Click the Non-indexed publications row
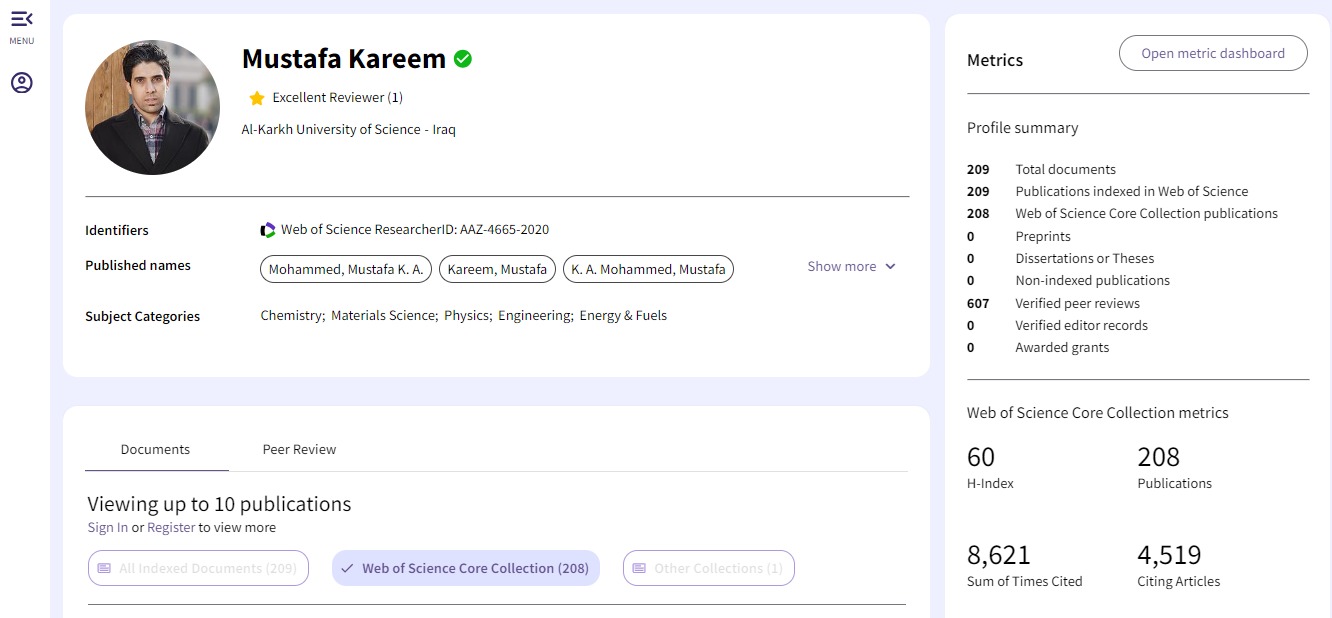The width and height of the screenshot is (1332, 618). [1068, 280]
